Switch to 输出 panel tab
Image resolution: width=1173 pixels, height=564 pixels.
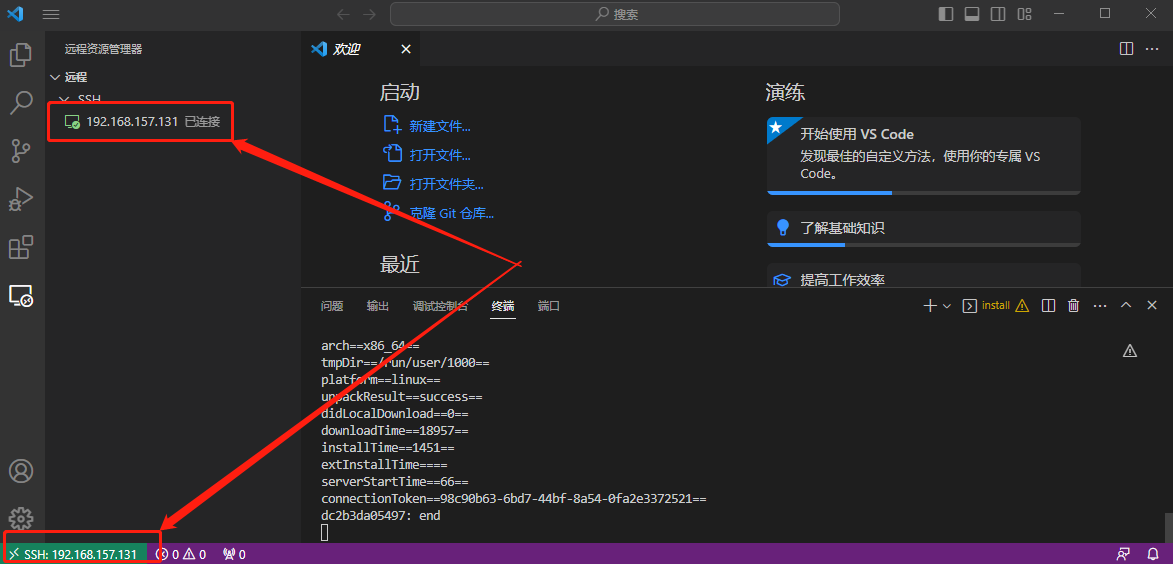coord(378,306)
